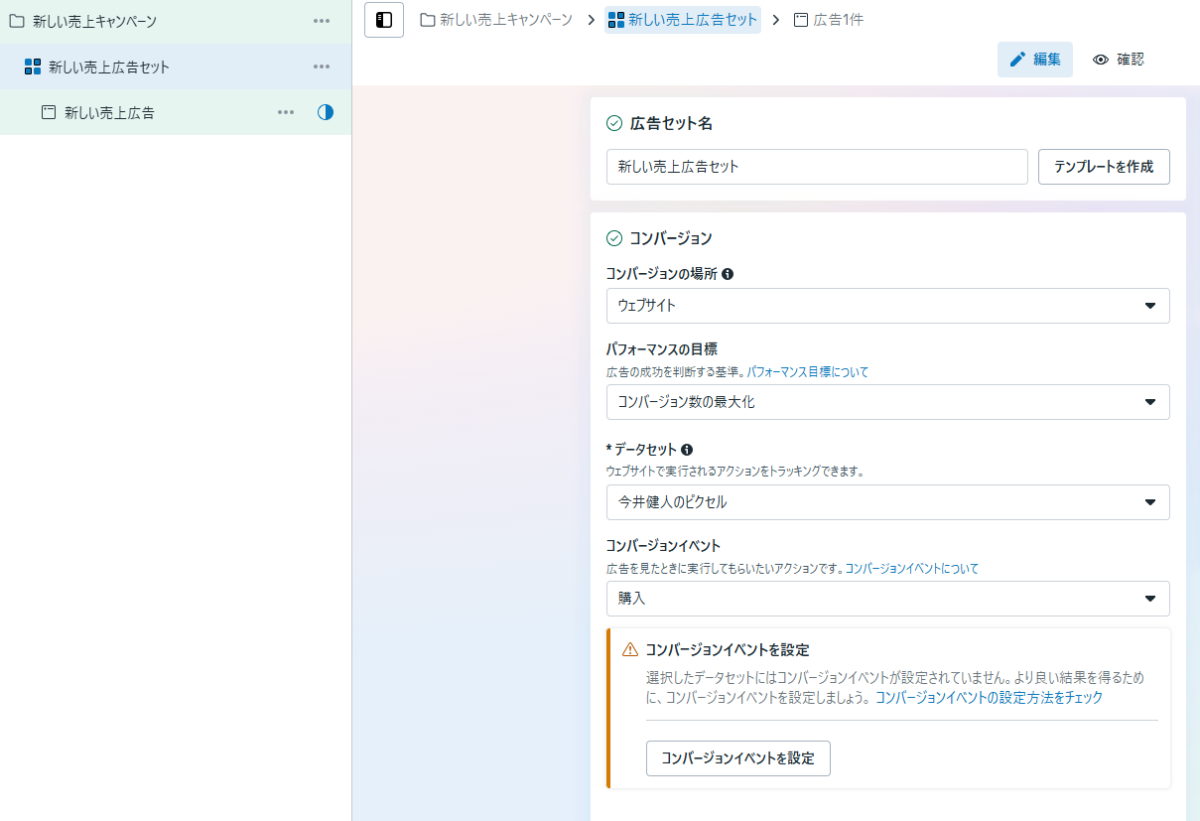Click テンプレートを作成 button

[x=1103, y=167]
